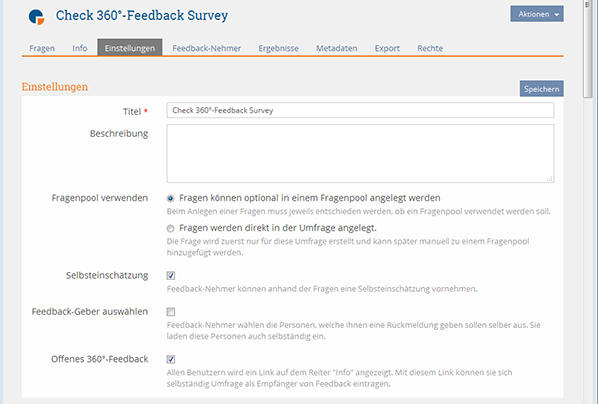Image resolution: width=598 pixels, height=404 pixels.
Task: Click the Speichern button
Action: click(x=541, y=89)
